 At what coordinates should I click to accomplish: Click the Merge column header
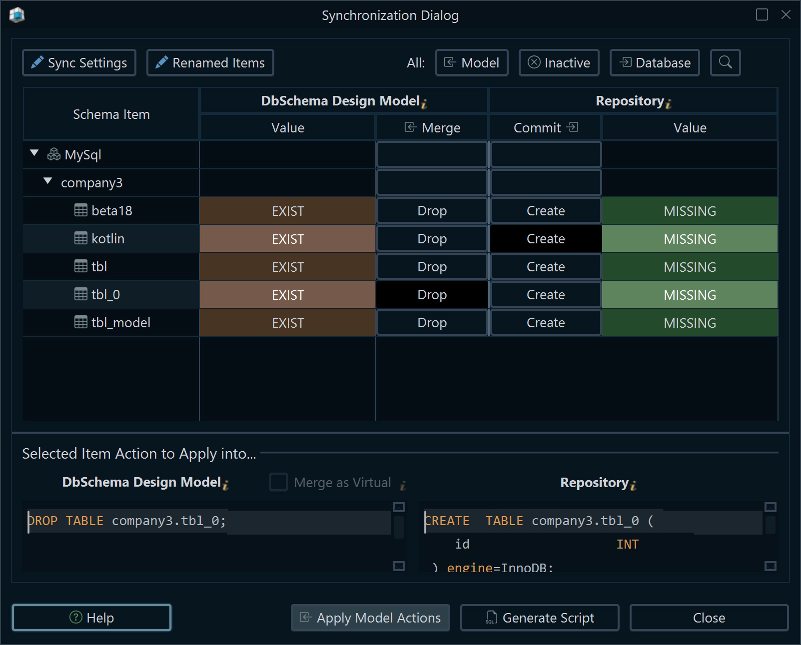(432, 128)
